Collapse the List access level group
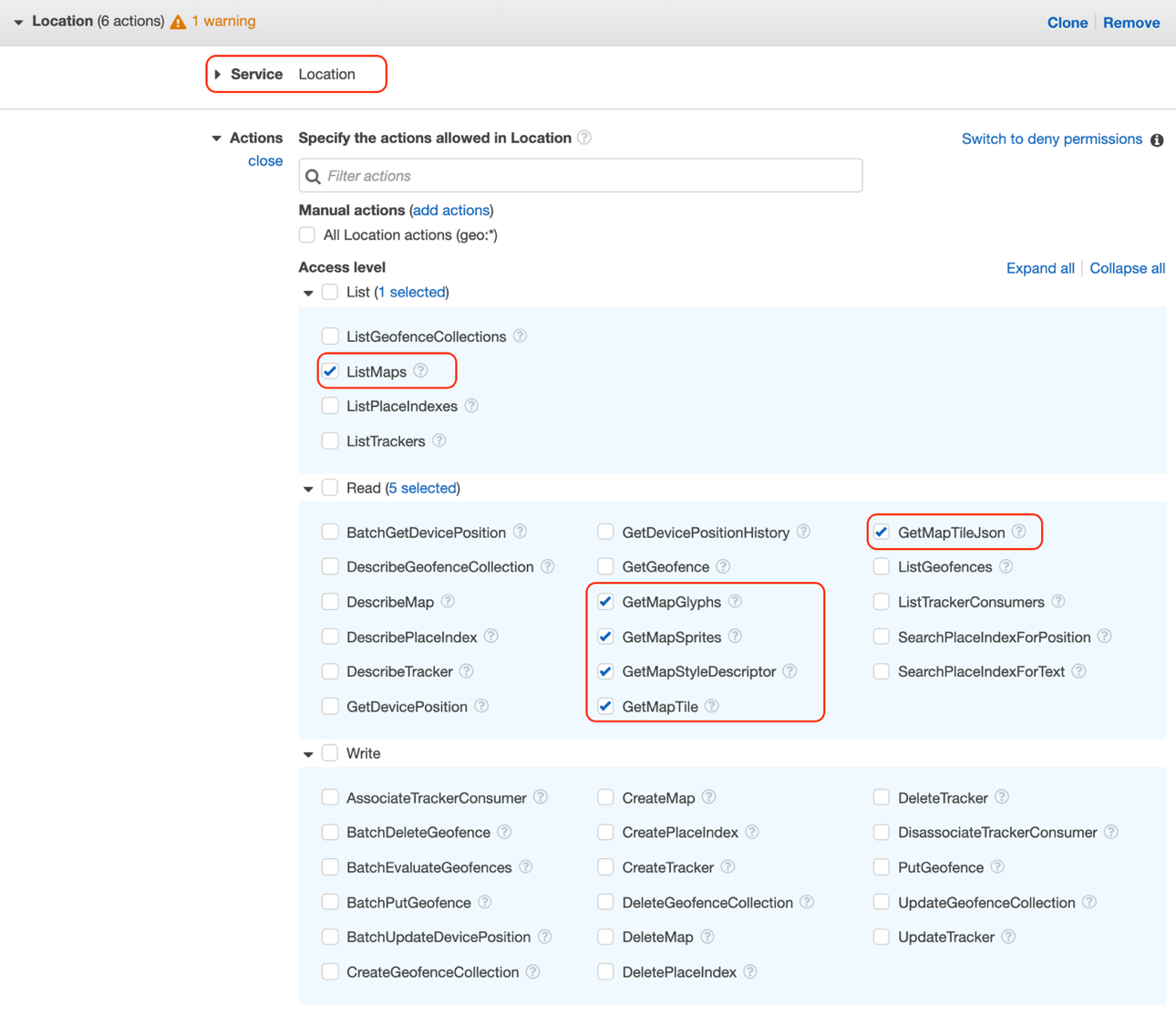This screenshot has height=1026, width=1176. 308,293
